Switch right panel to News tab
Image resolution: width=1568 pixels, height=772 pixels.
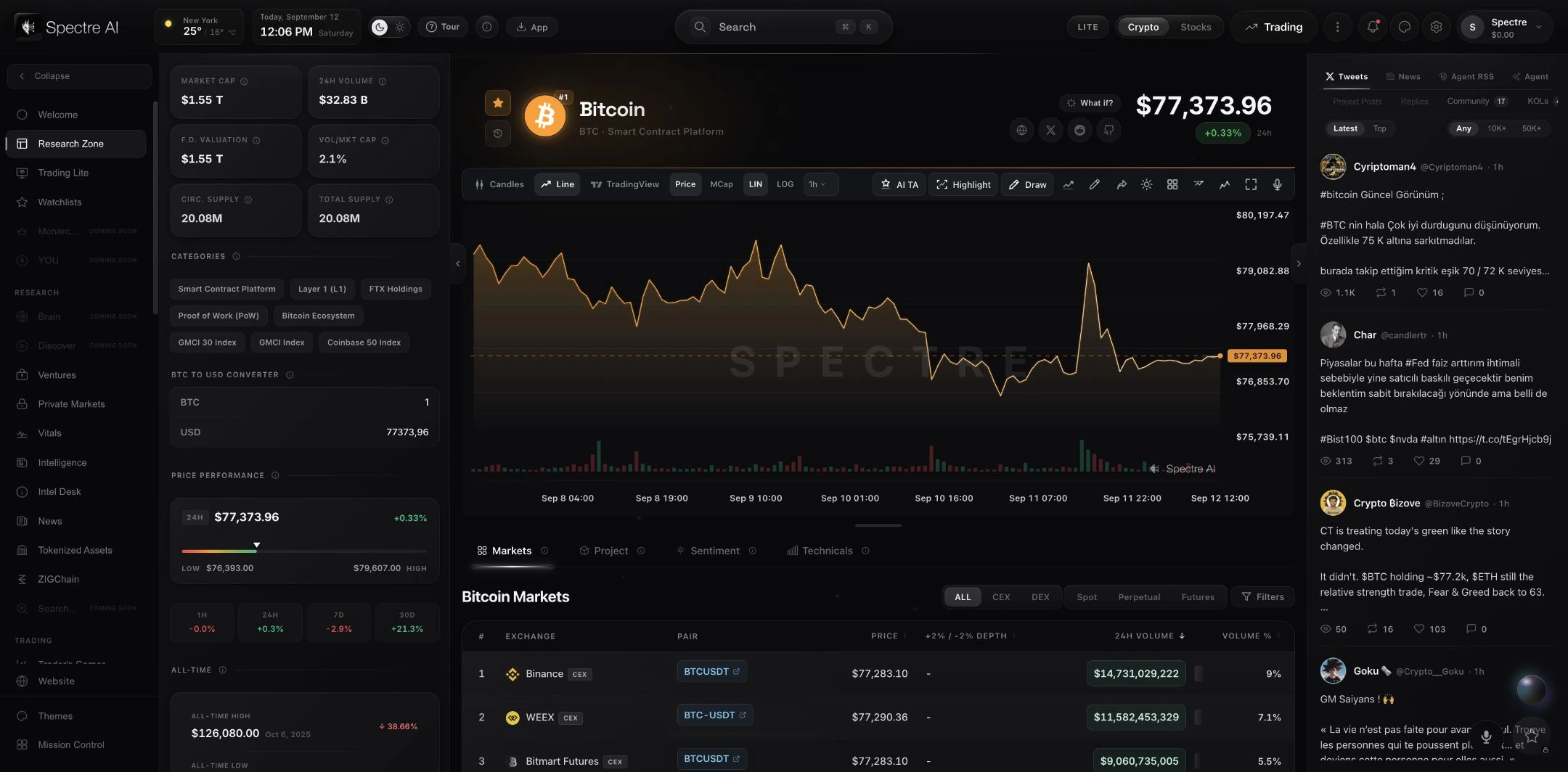(1402, 76)
